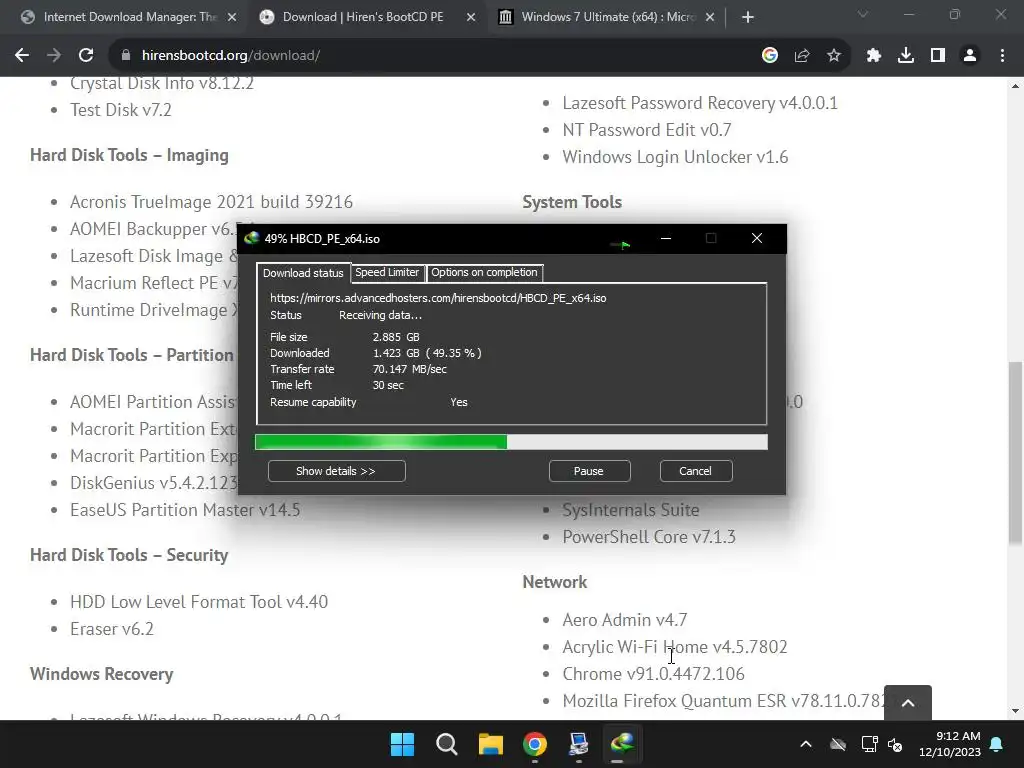This screenshot has width=1024, height=768.
Task: Switch to Windows 7 Ultimate (x64) tab
Action: point(607,17)
